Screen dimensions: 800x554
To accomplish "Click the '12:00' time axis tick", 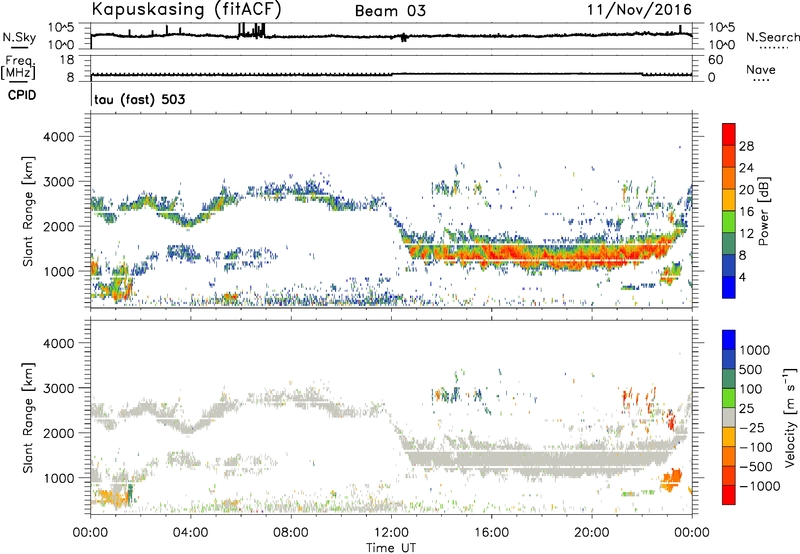I will click(391, 533).
